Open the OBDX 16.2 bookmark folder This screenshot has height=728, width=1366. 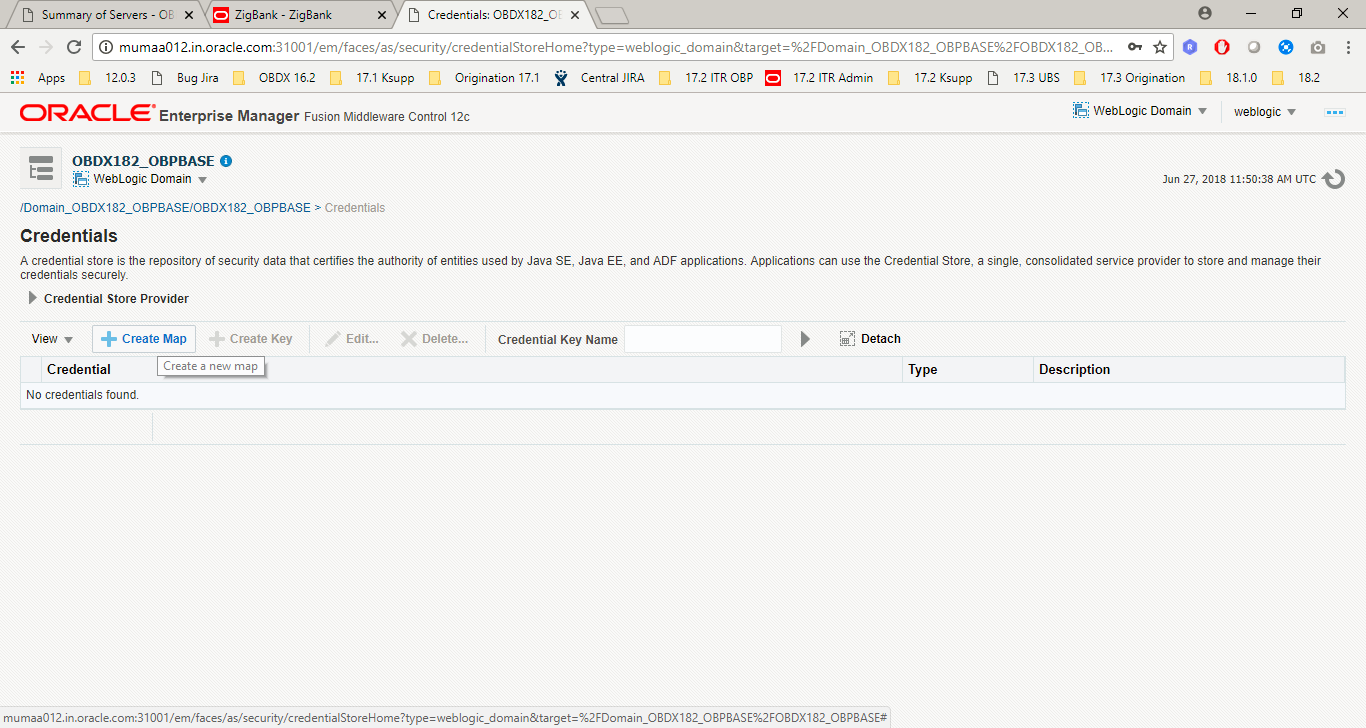coord(273,78)
